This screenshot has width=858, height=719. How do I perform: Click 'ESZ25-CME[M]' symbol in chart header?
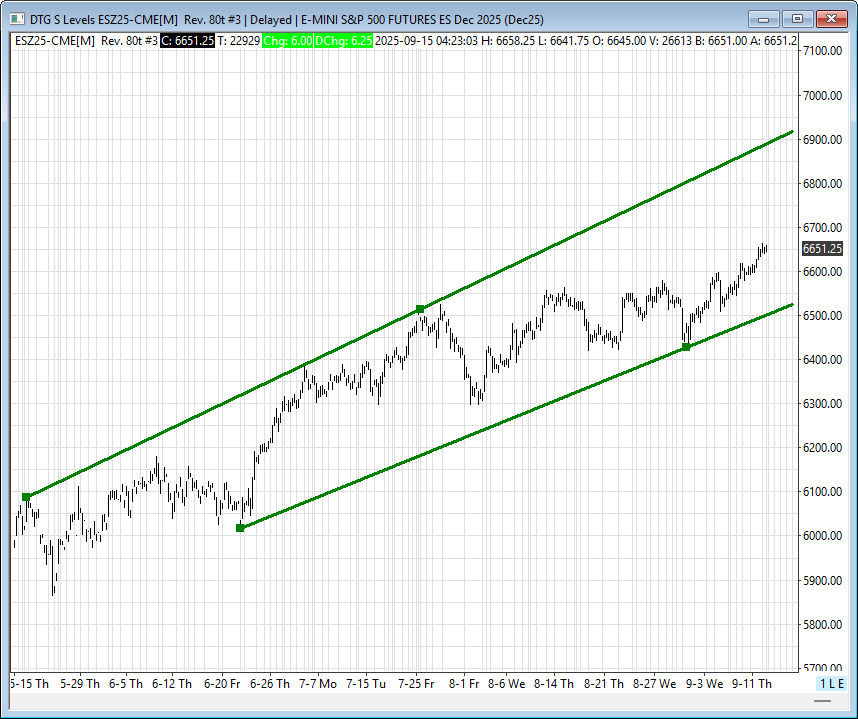coord(55,40)
